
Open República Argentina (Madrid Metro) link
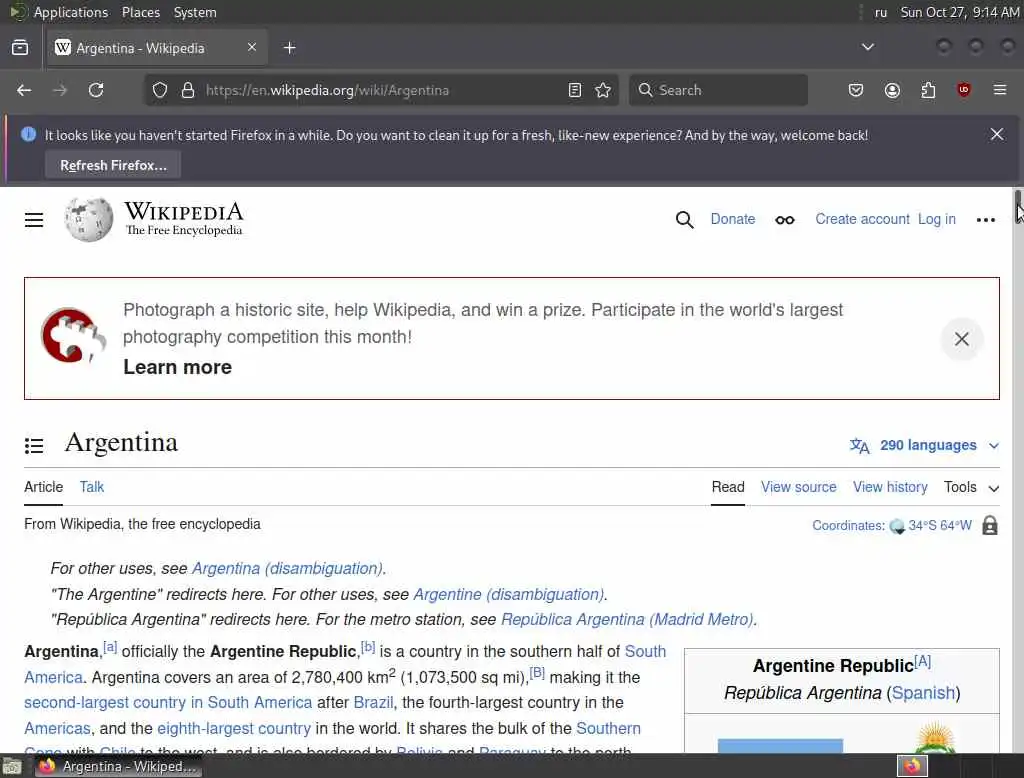pyautogui.click(x=628, y=619)
